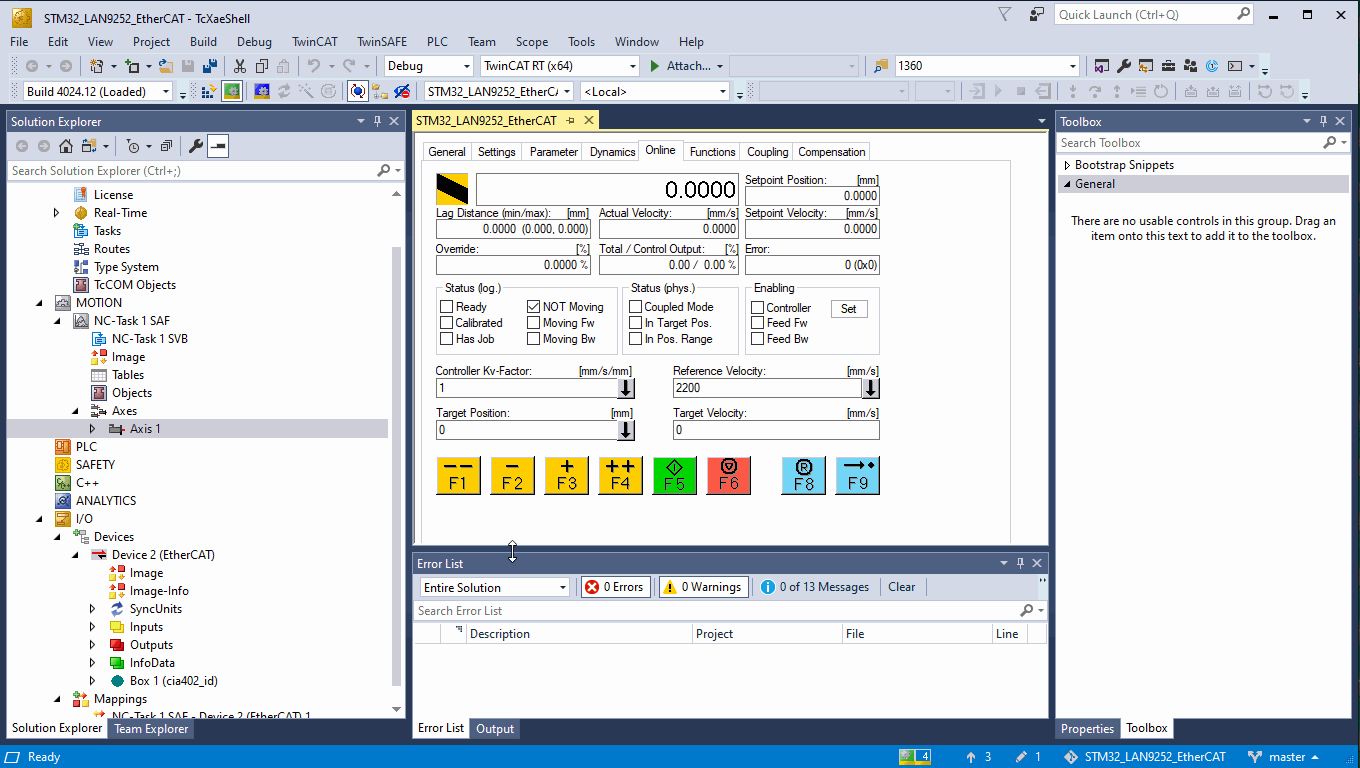Select NC-Task 1 SVB in the tree
1360x768 pixels.
tap(149, 339)
